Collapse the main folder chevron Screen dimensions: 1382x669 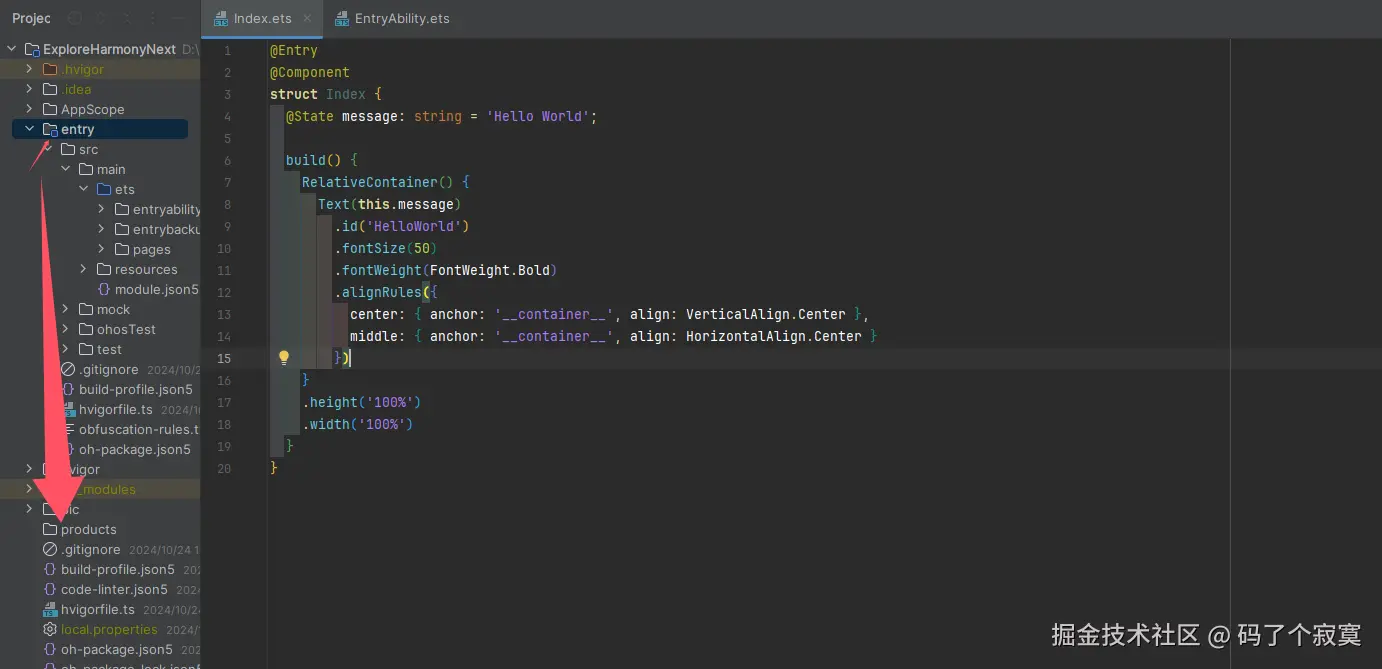(x=66, y=169)
